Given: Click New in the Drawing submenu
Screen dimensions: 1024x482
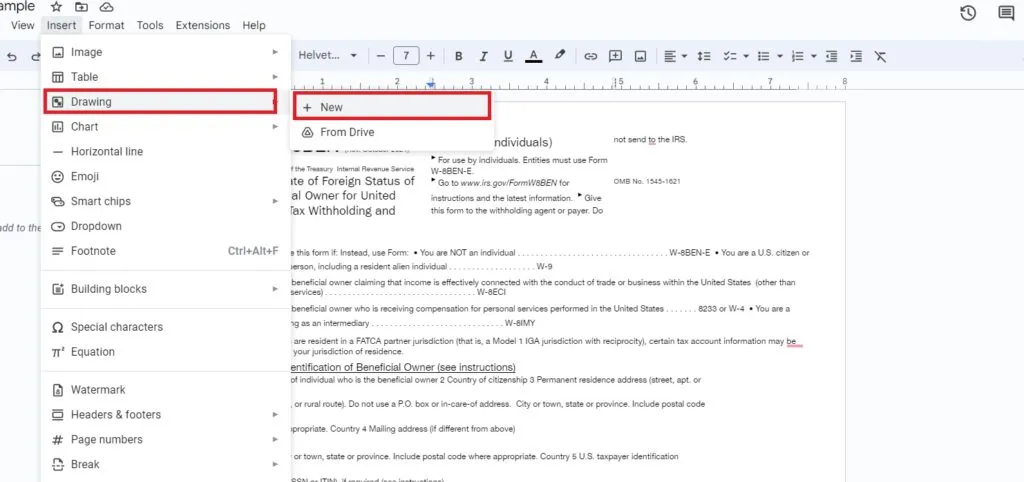Looking at the screenshot, I should (391, 107).
